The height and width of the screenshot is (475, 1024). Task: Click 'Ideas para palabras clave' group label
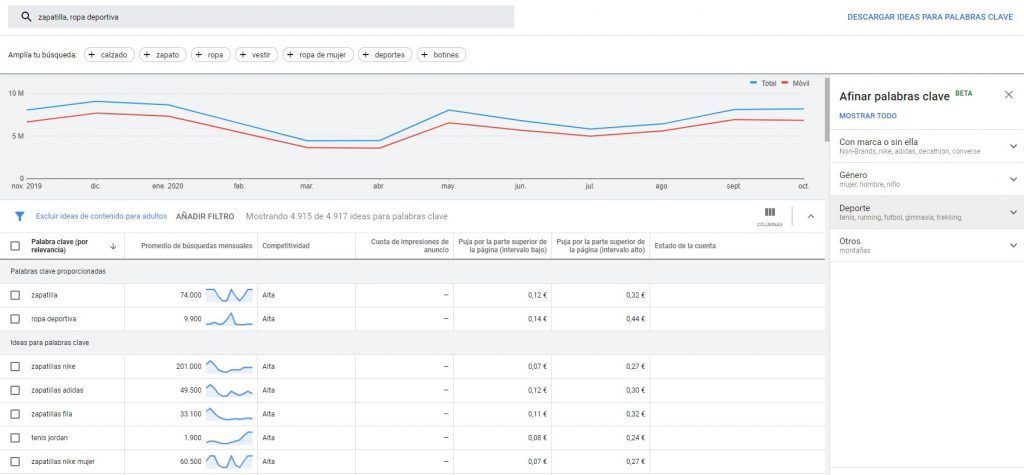pos(50,342)
